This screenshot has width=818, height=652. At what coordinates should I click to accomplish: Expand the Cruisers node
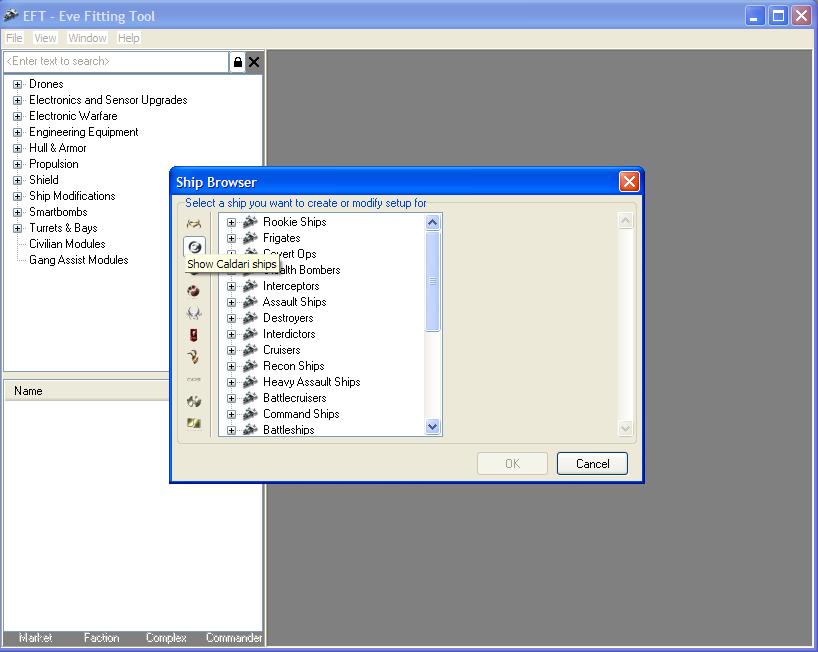coord(231,350)
